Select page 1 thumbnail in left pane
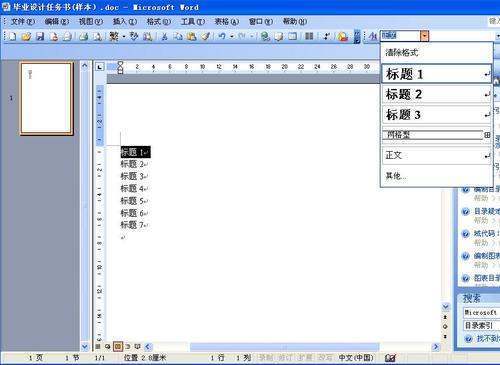500x365 pixels. click(x=47, y=98)
